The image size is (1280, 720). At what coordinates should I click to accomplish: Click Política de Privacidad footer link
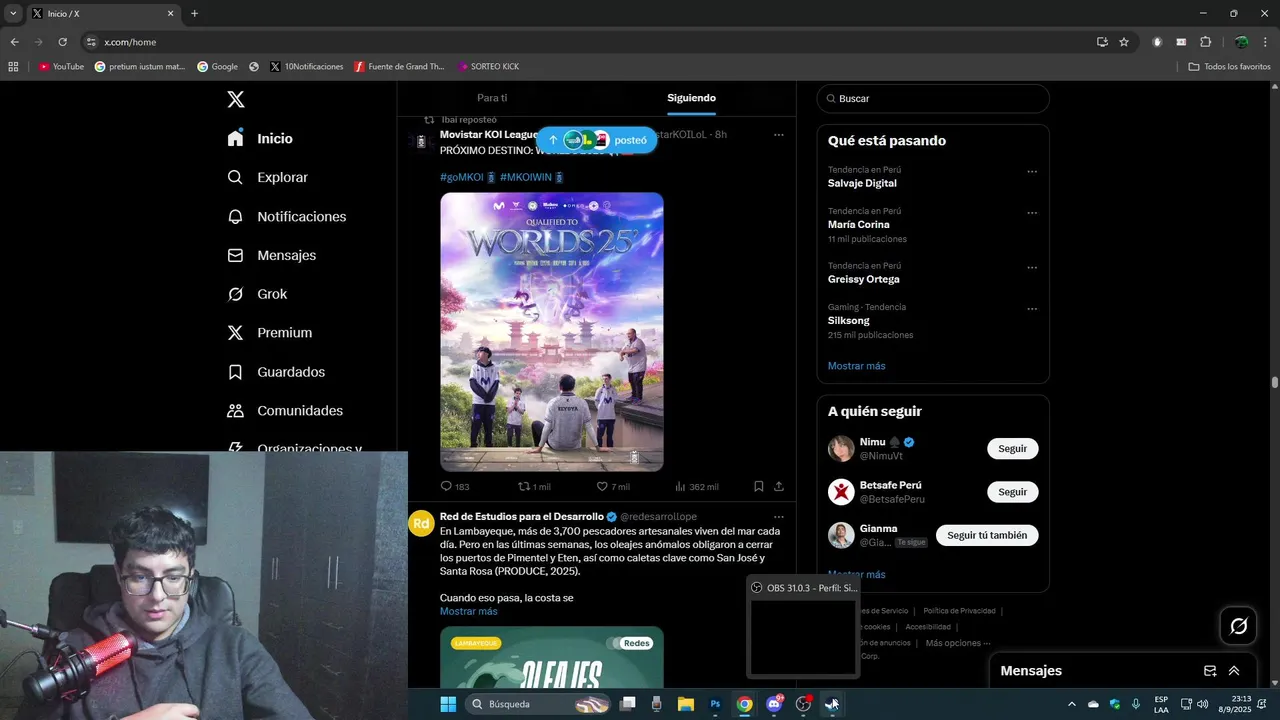pyautogui.click(x=959, y=611)
